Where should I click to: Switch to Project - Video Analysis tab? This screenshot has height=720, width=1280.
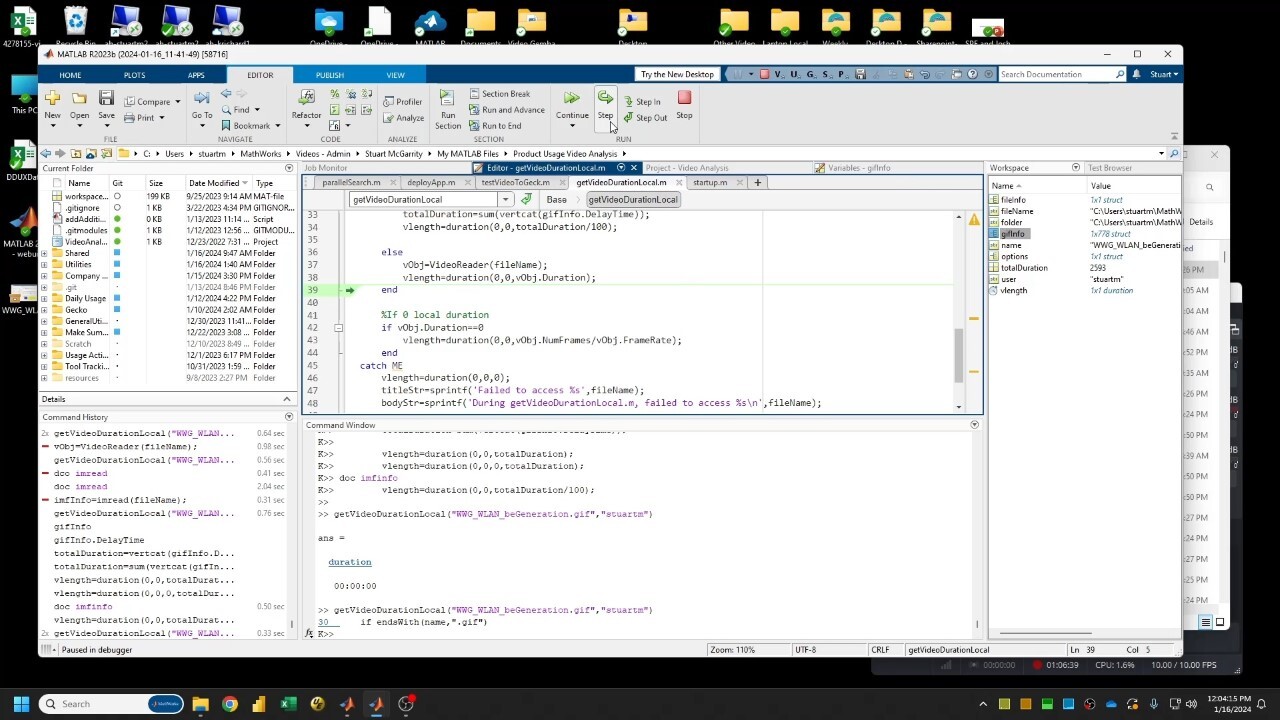pyautogui.click(x=687, y=168)
